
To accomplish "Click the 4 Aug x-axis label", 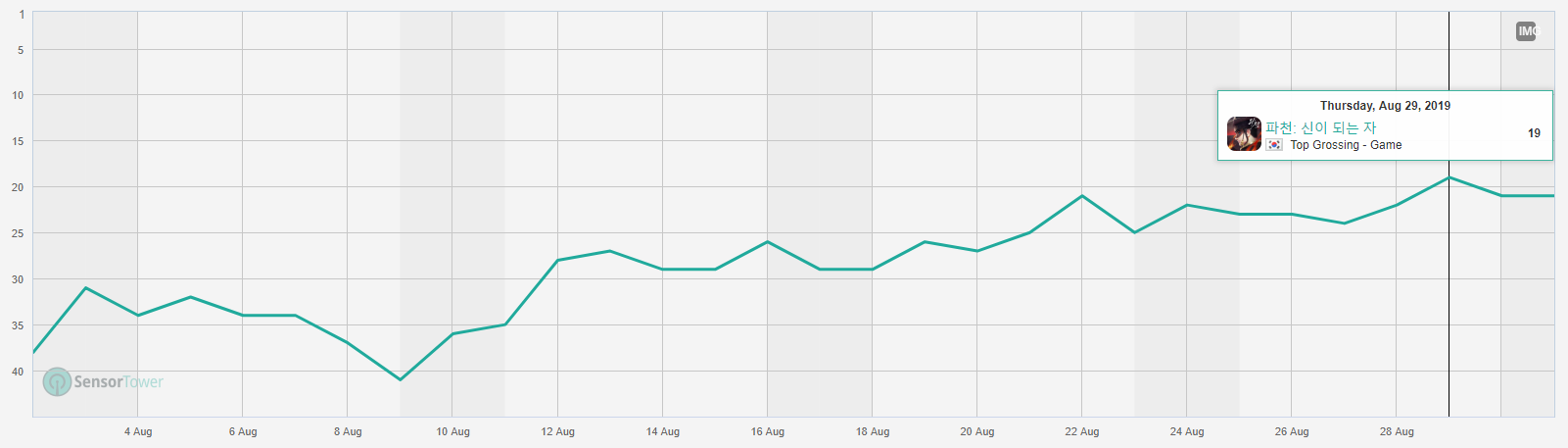I will [x=138, y=431].
